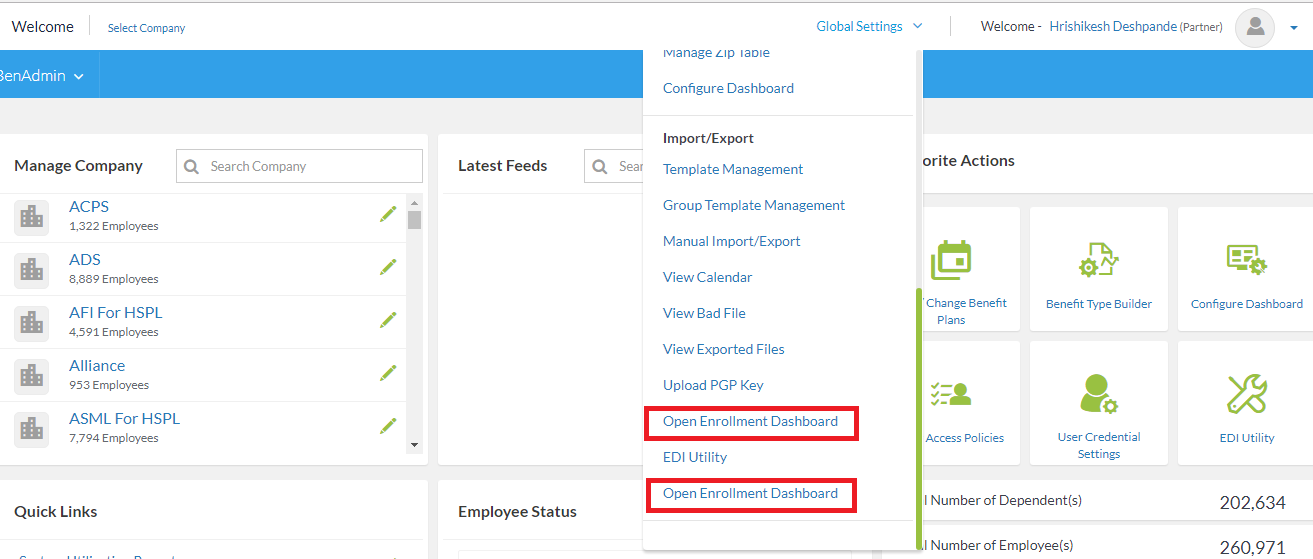Open the profile dropdown arrow beside avatar
The width and height of the screenshot is (1313, 559).
coord(1293,28)
